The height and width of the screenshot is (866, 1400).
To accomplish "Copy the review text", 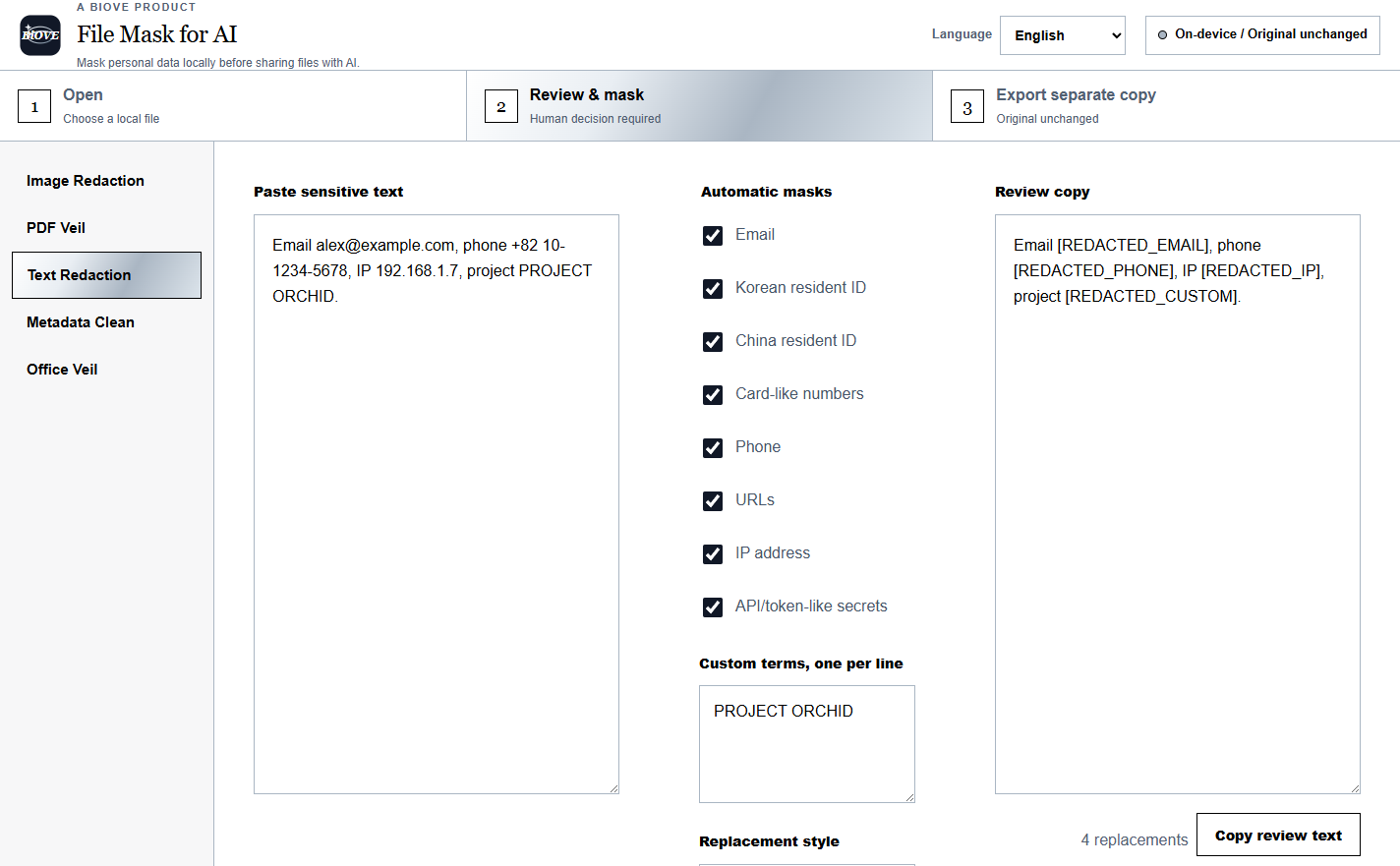I will click(x=1278, y=836).
